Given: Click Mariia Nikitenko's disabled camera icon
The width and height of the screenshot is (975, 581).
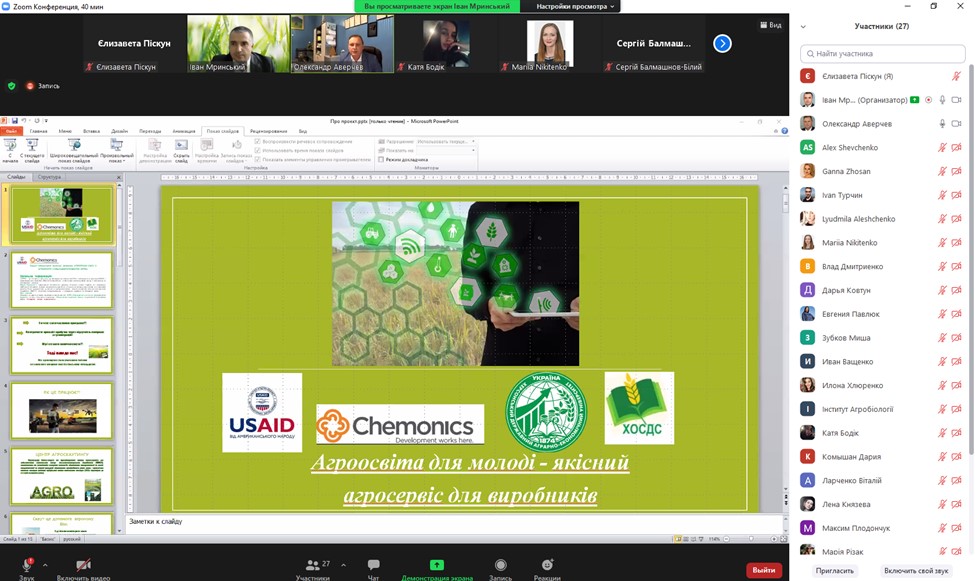Looking at the screenshot, I should 956,243.
